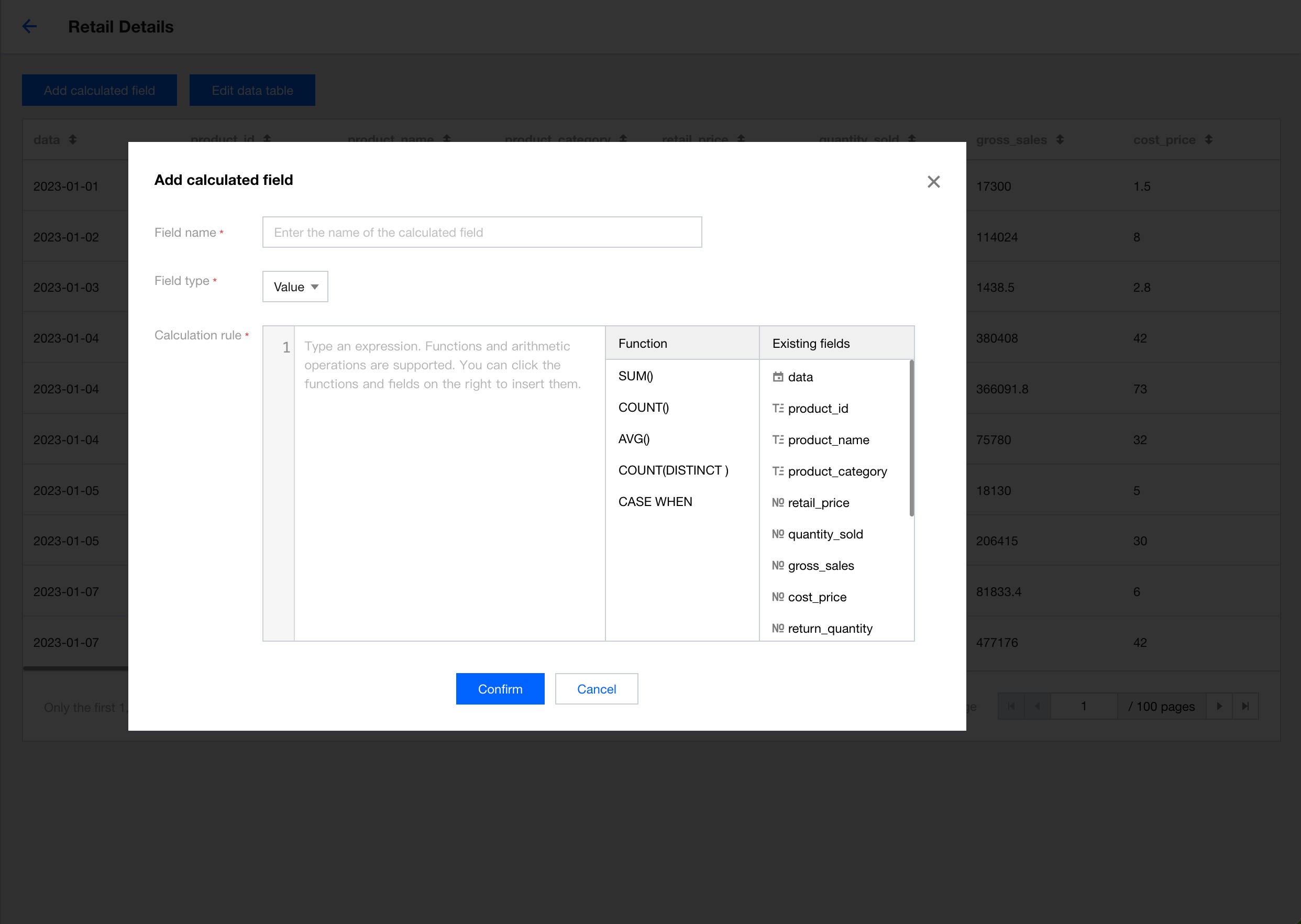Click the calendar icon next to data field
Image resolution: width=1301 pixels, height=924 pixels.
pyautogui.click(x=778, y=377)
